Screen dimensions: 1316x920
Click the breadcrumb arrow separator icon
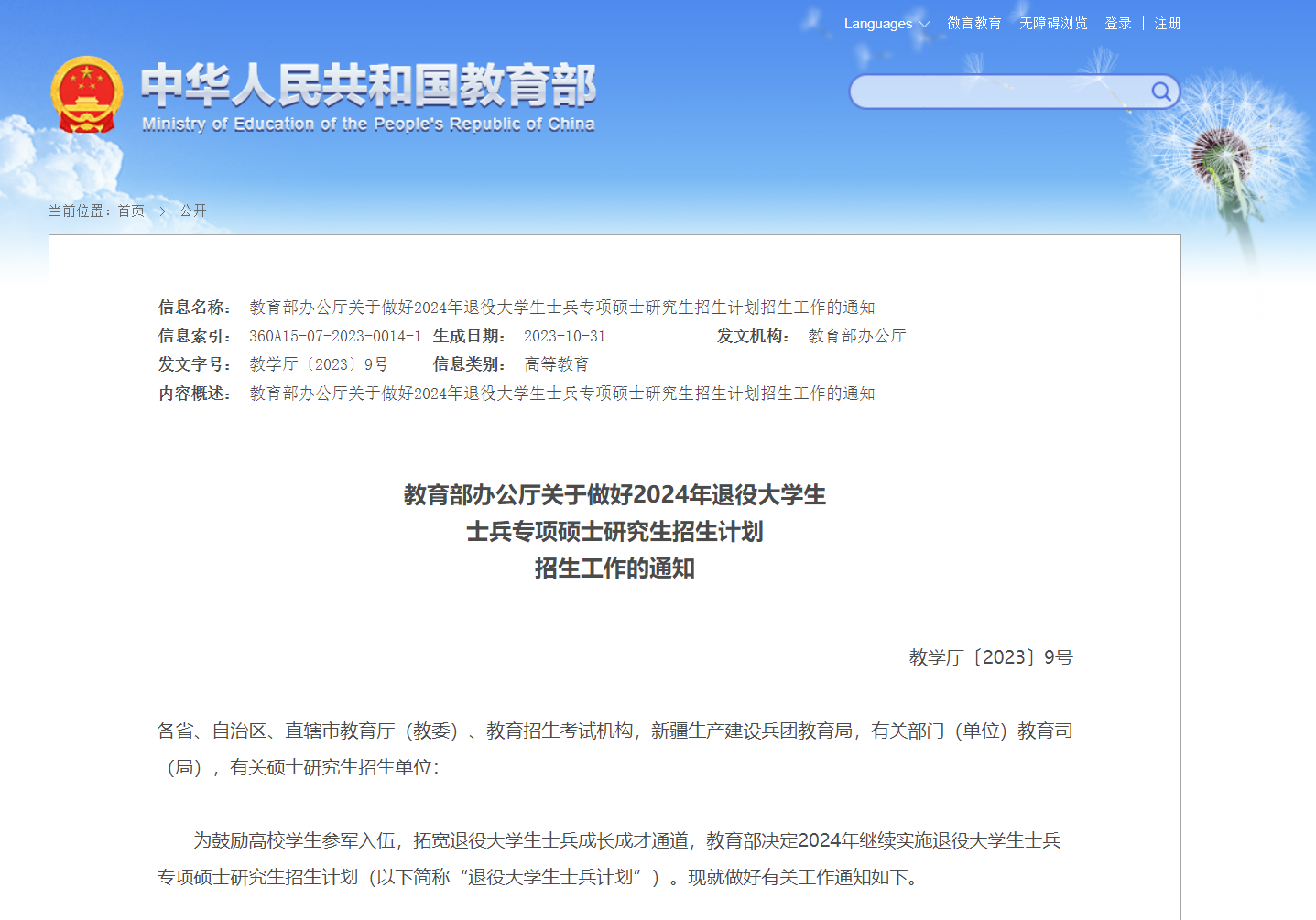tap(162, 211)
